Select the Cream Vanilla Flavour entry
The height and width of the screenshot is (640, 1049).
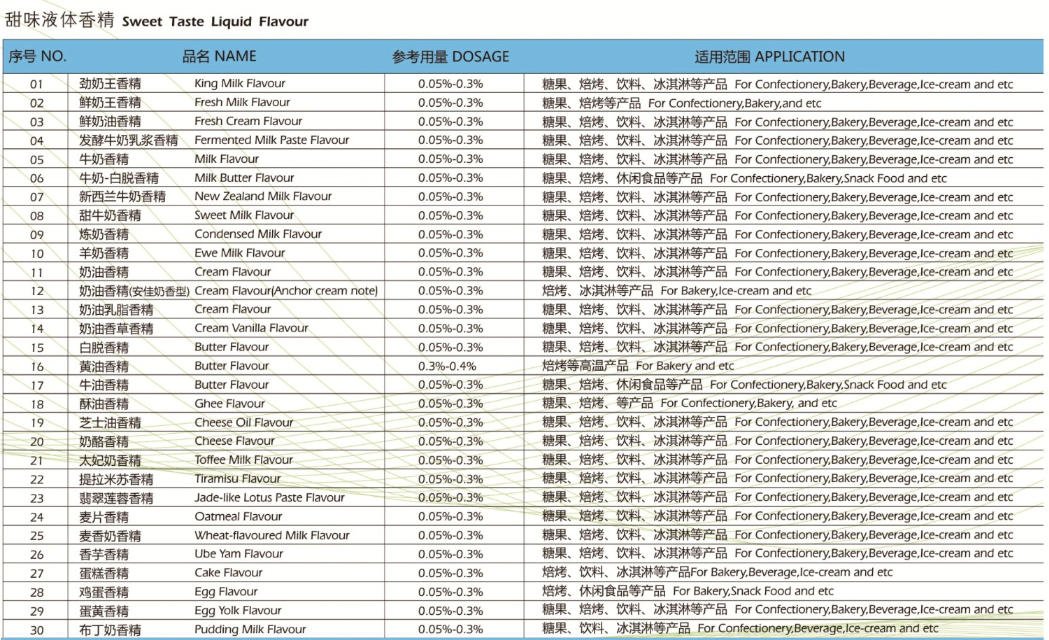tap(251, 328)
